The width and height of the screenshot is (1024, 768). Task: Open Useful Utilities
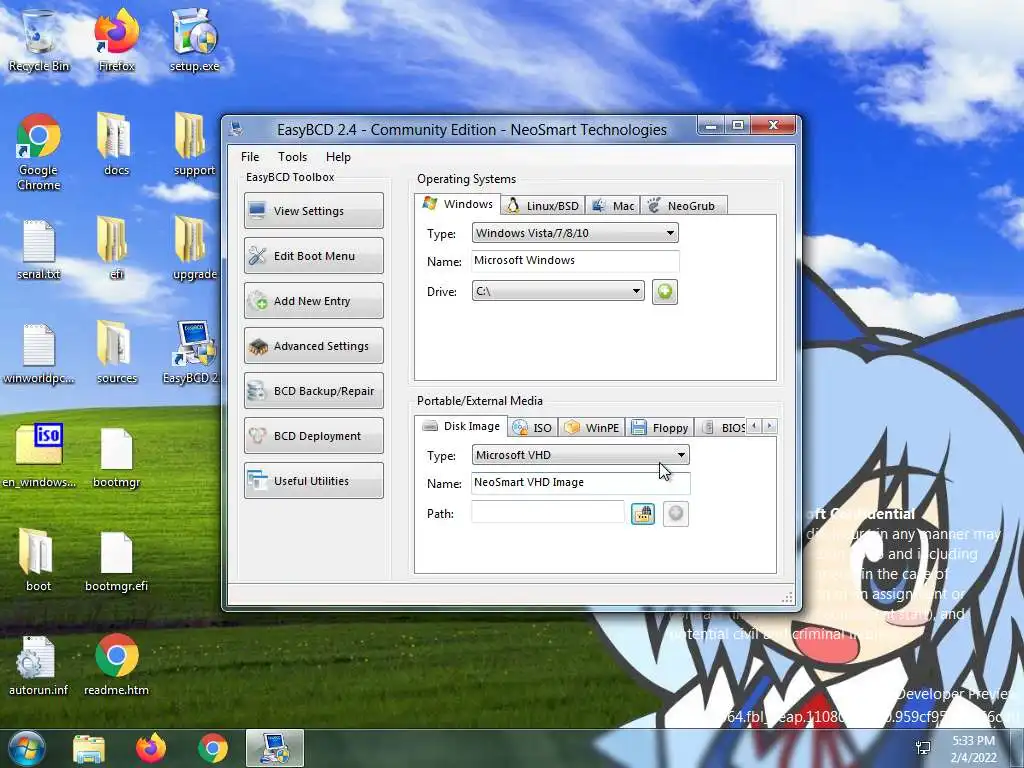(313, 481)
